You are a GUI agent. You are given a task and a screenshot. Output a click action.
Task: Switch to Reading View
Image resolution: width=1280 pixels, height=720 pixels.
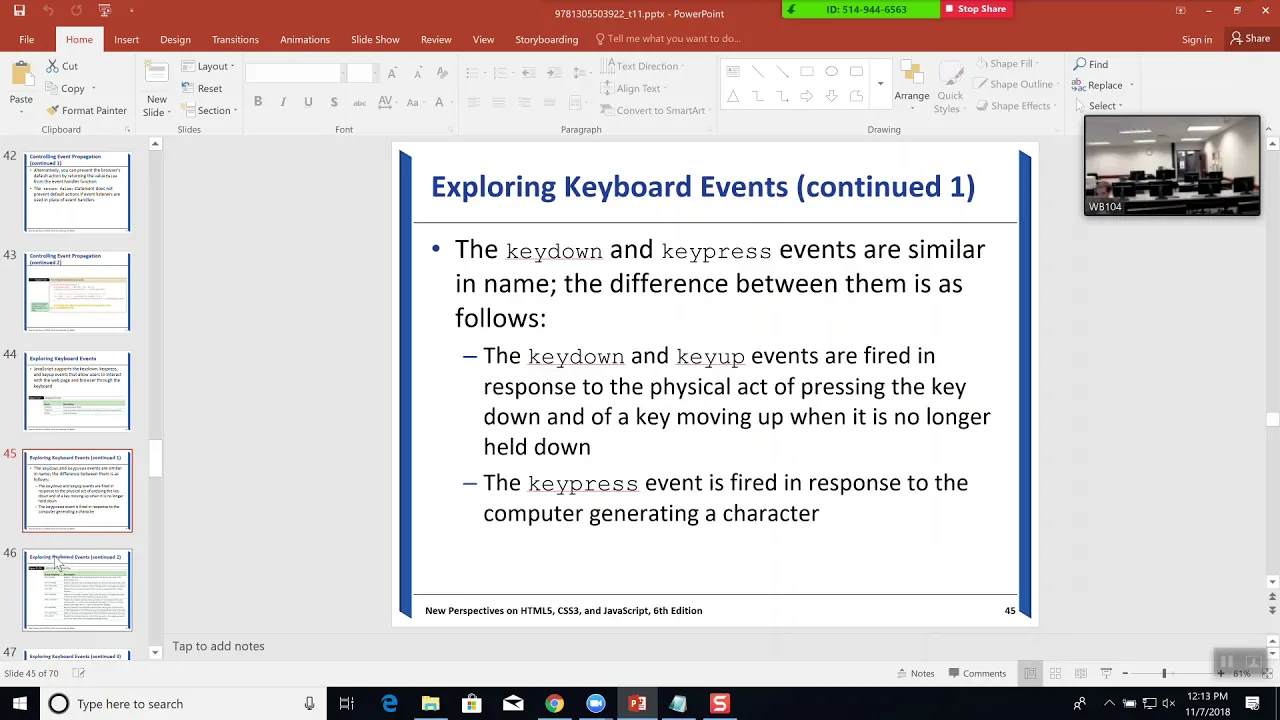(1081, 673)
